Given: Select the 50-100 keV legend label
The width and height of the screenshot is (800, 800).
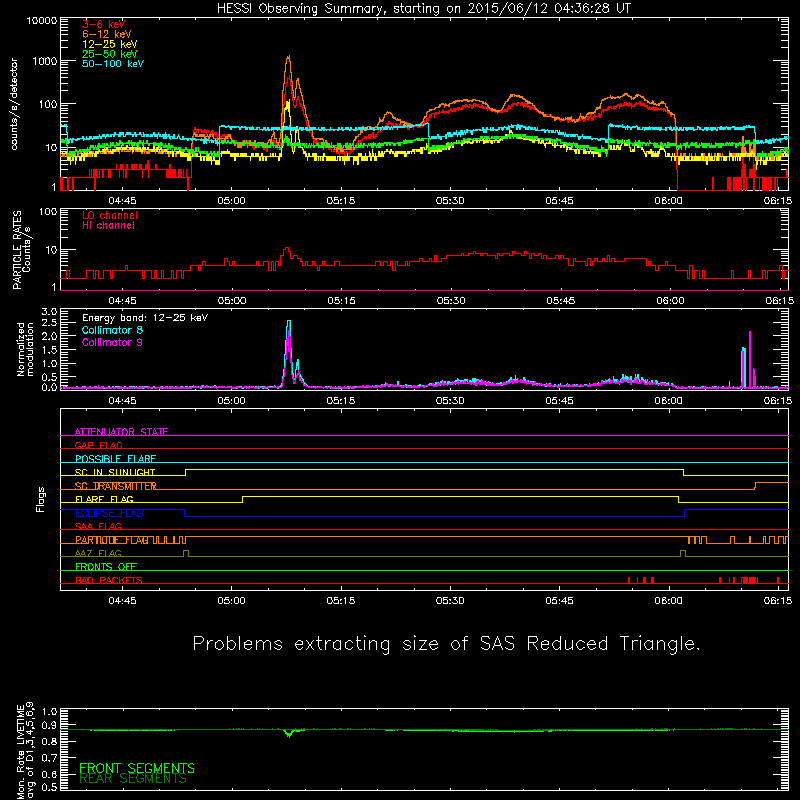Looking at the screenshot, I should [113, 64].
